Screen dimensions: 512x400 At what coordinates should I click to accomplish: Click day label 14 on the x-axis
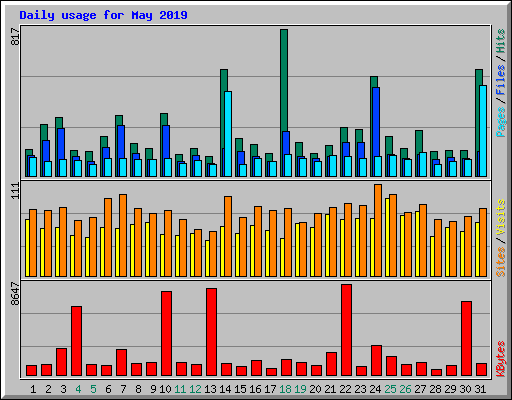pos(225,389)
